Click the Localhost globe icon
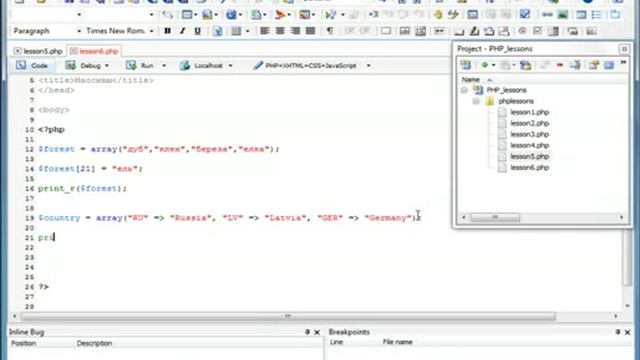 185,65
